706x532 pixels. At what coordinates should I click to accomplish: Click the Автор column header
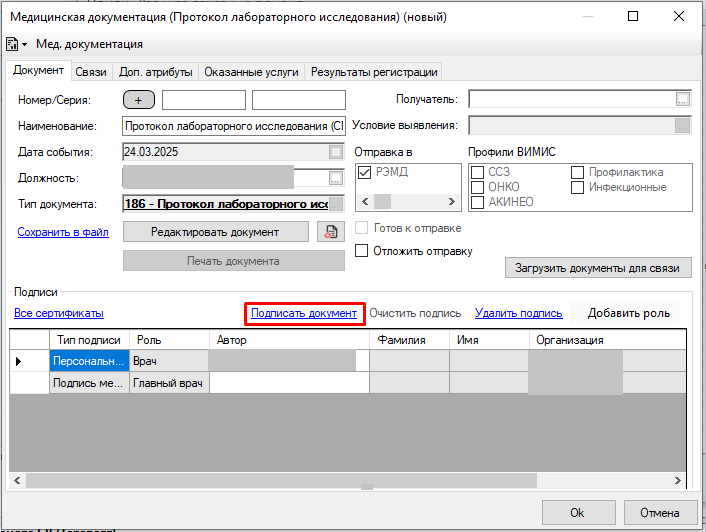click(290, 340)
